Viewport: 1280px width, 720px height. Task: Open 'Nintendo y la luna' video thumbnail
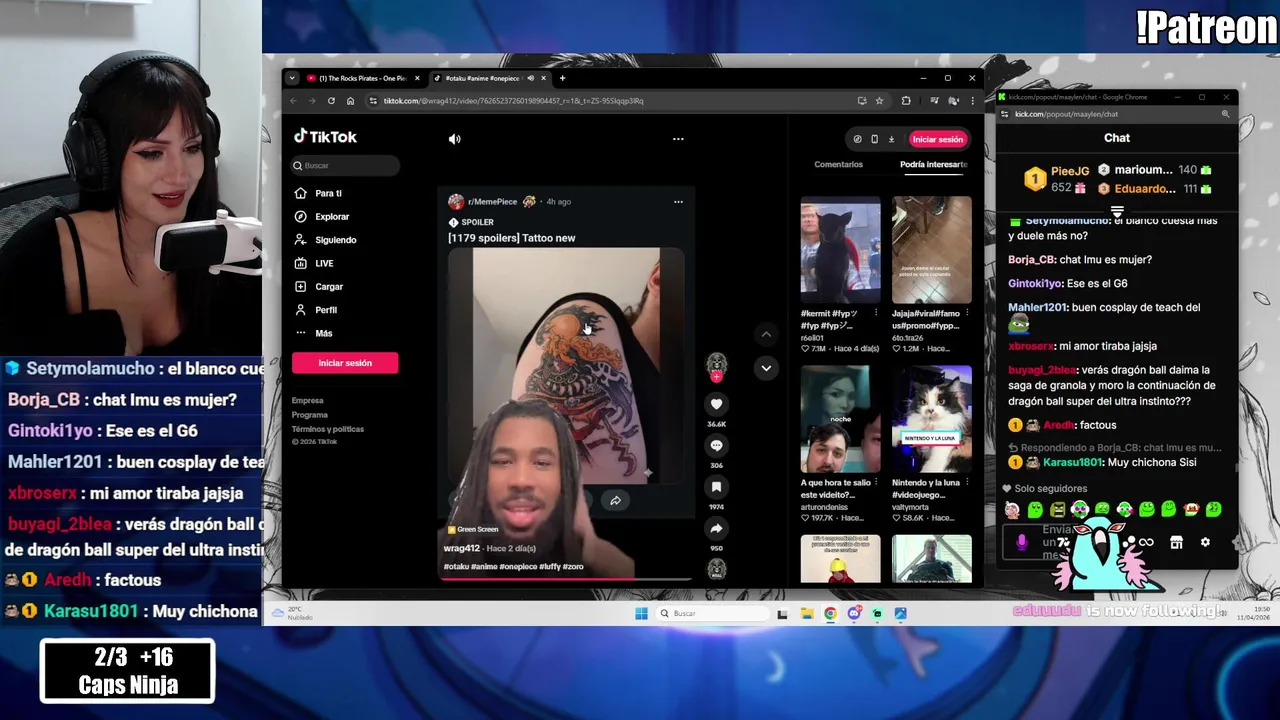tap(931, 419)
